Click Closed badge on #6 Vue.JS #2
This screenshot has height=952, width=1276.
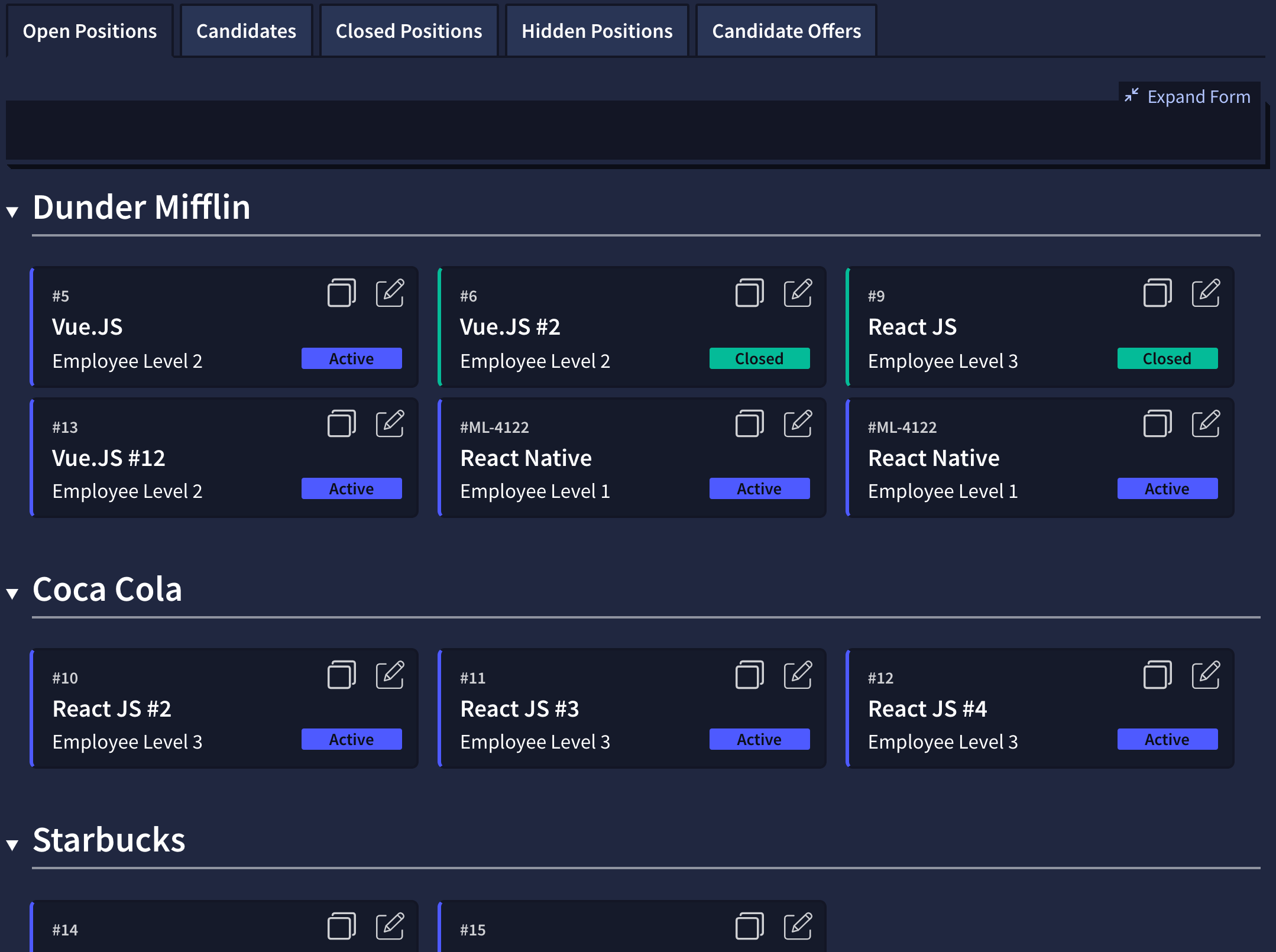click(x=760, y=358)
